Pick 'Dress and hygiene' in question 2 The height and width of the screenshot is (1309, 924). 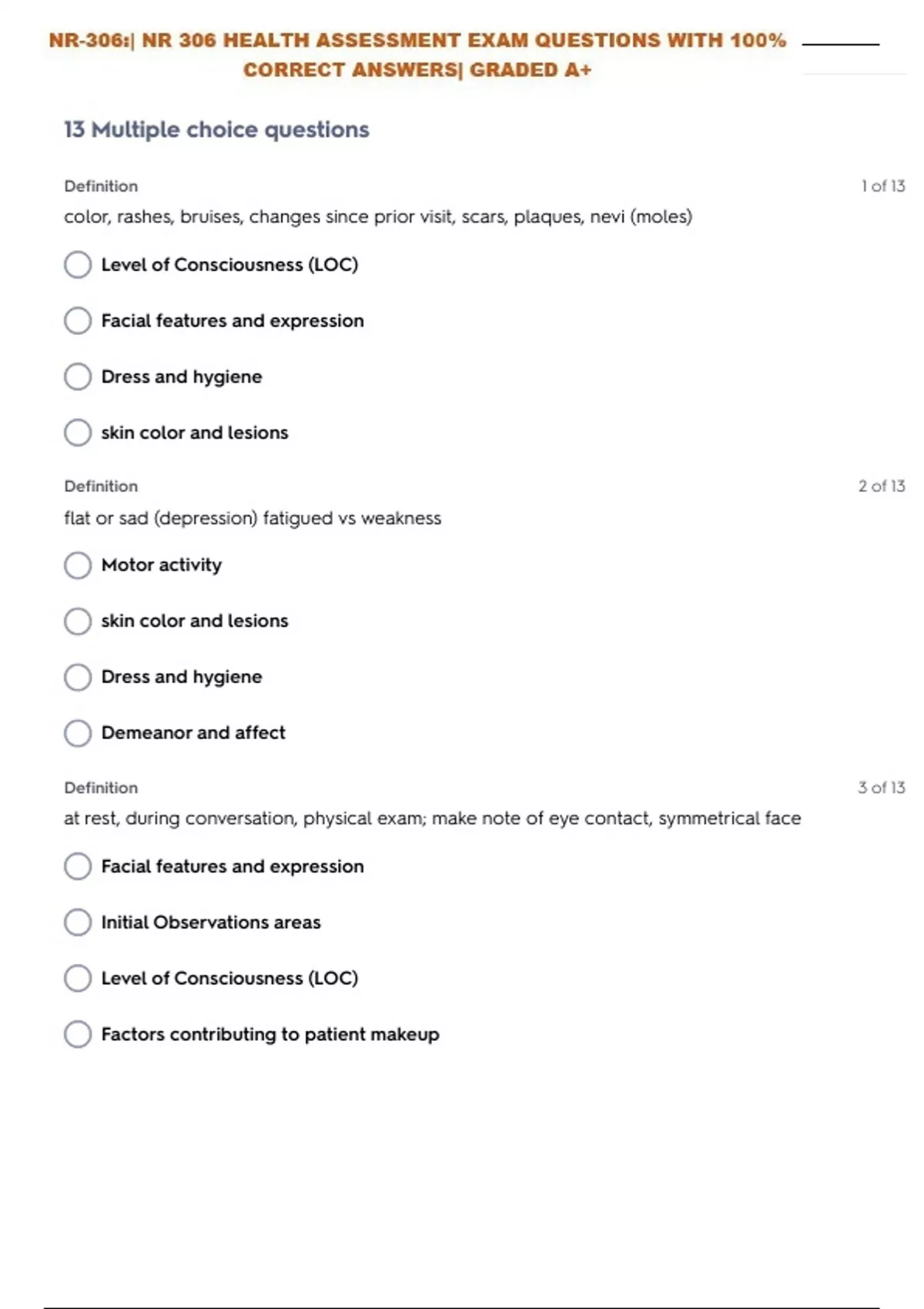click(78, 677)
